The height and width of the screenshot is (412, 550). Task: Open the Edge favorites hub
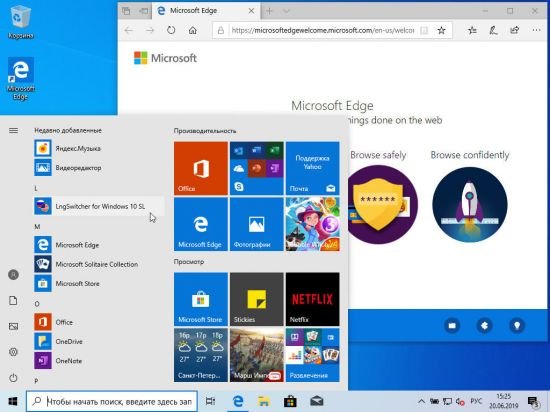(472, 31)
